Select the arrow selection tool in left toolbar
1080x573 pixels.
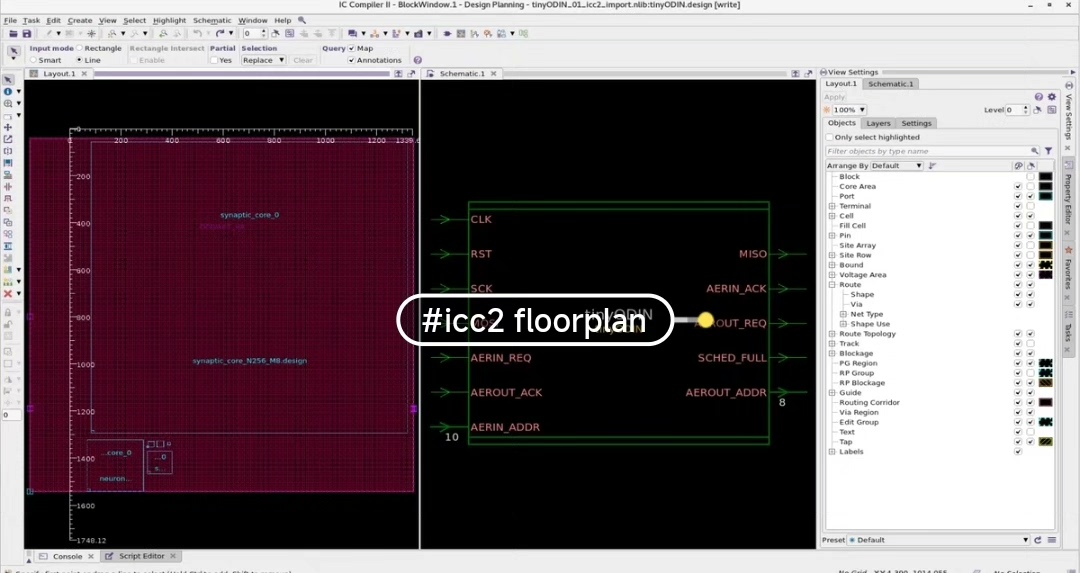[8, 80]
